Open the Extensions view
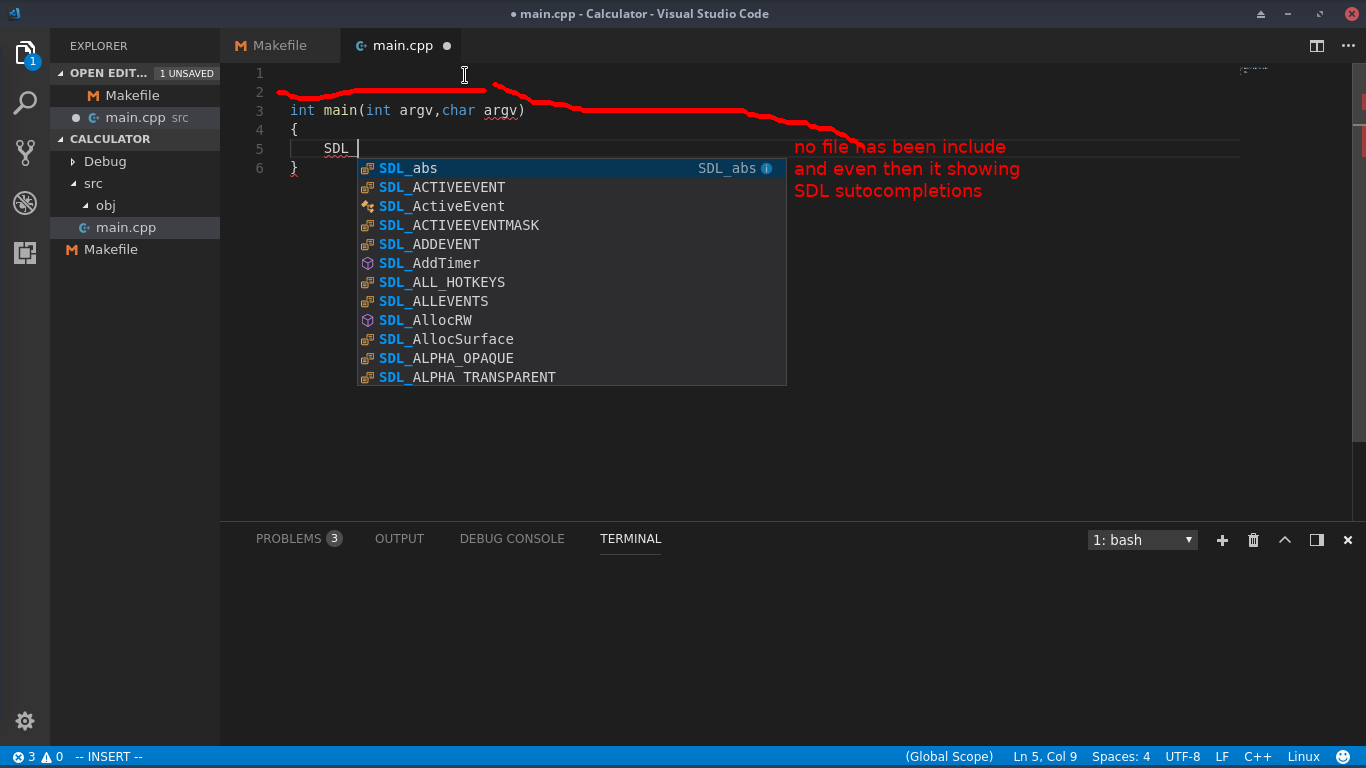 pyautogui.click(x=25, y=253)
